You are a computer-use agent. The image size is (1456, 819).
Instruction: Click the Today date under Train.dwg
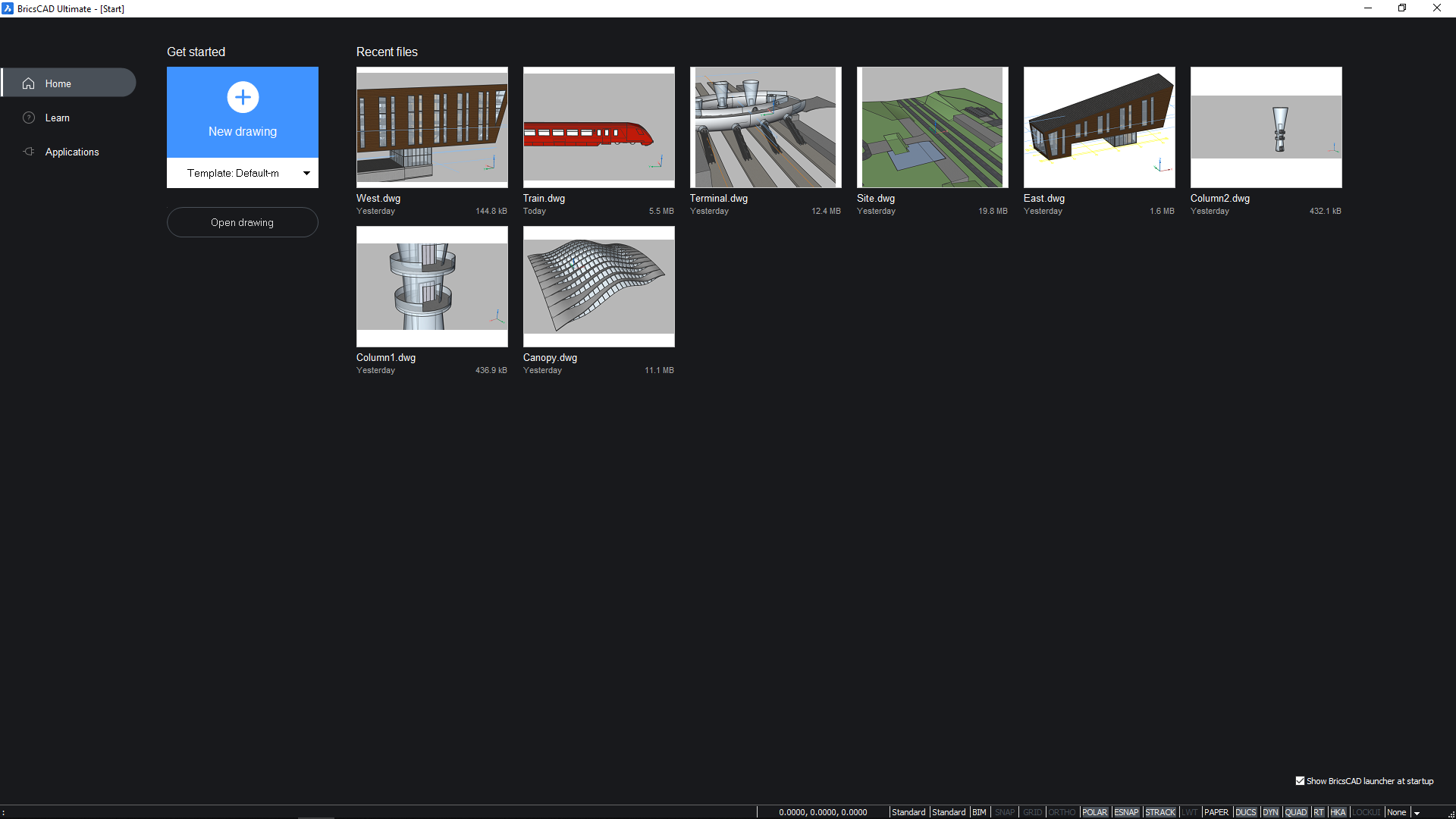(535, 211)
